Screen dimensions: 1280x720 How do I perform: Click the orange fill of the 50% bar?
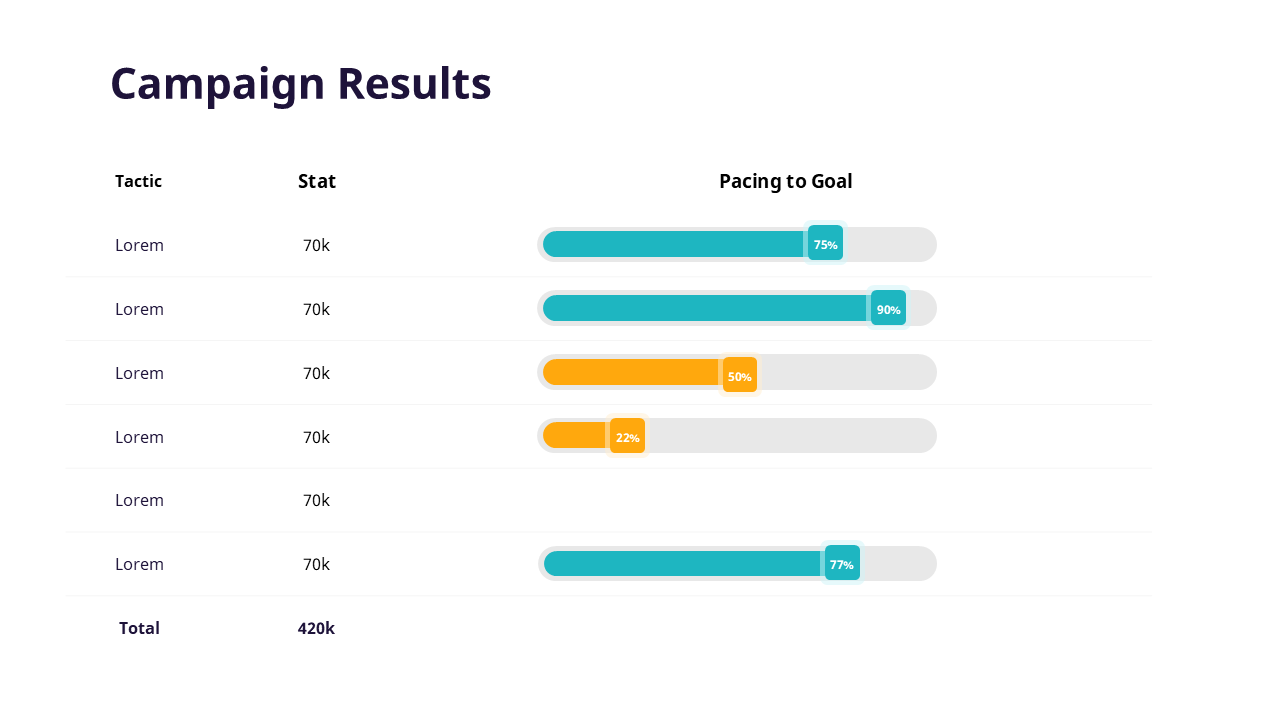tap(630, 372)
